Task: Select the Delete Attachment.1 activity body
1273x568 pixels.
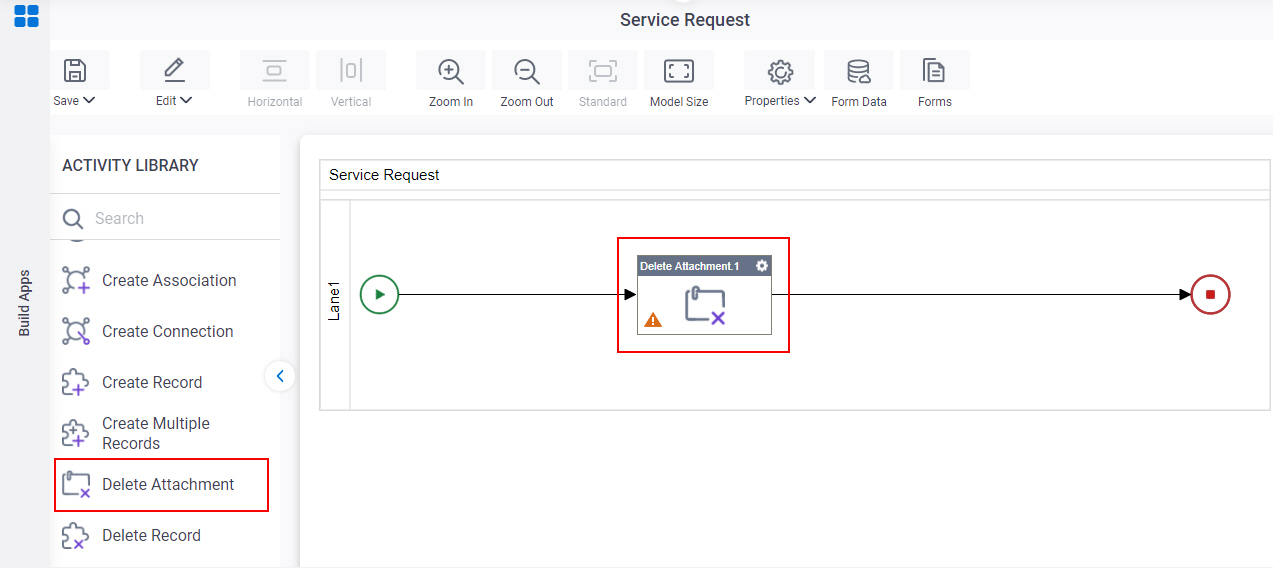Action: (x=704, y=304)
